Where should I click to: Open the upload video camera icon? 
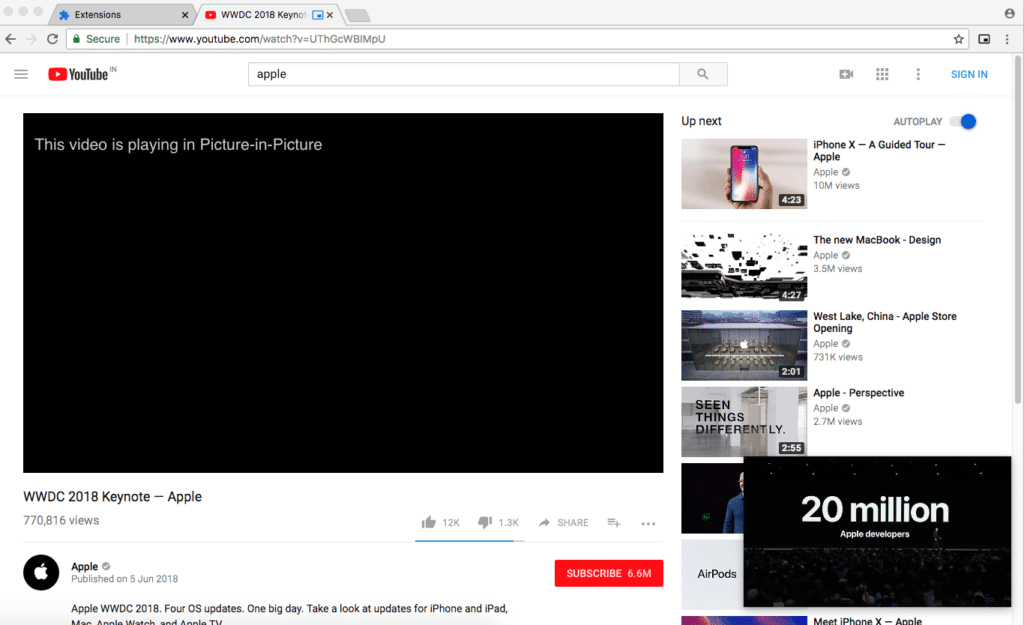click(846, 74)
